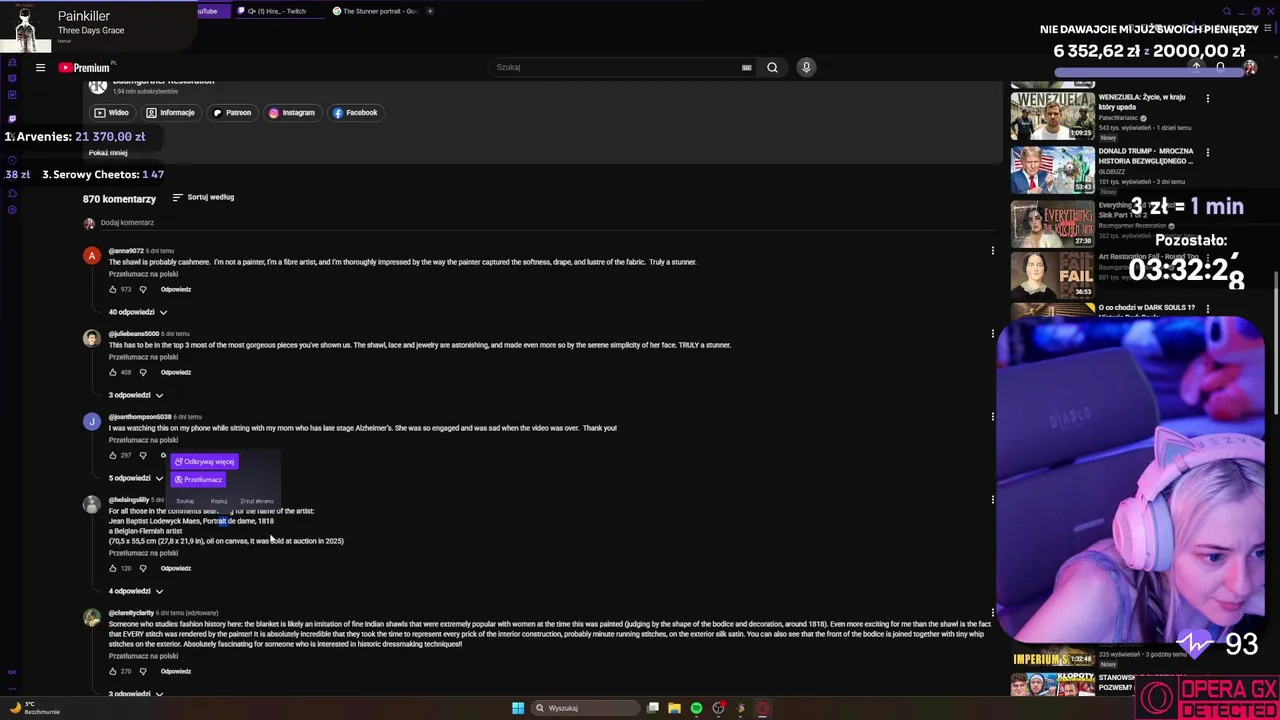Like the comment by @joanthompson5038
This screenshot has width=1280, height=720.
[x=113, y=455]
